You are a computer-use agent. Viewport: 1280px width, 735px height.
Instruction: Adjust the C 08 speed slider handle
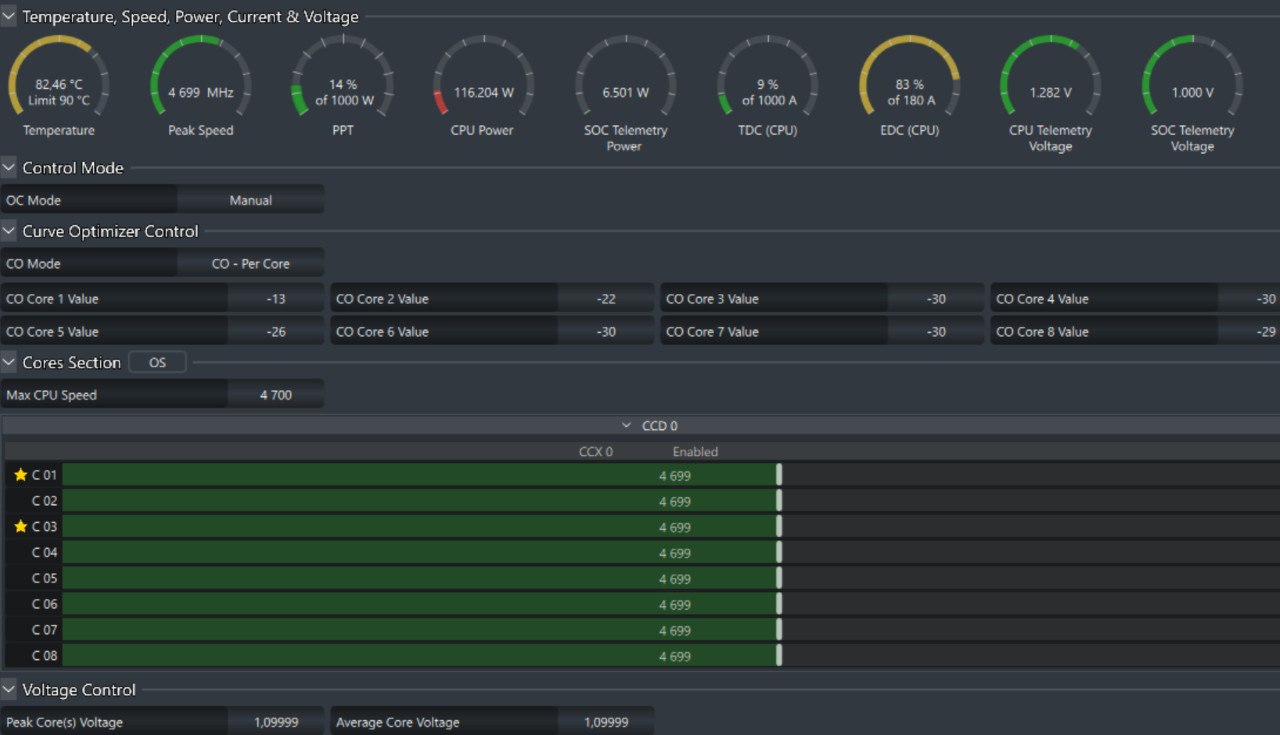tap(779, 657)
